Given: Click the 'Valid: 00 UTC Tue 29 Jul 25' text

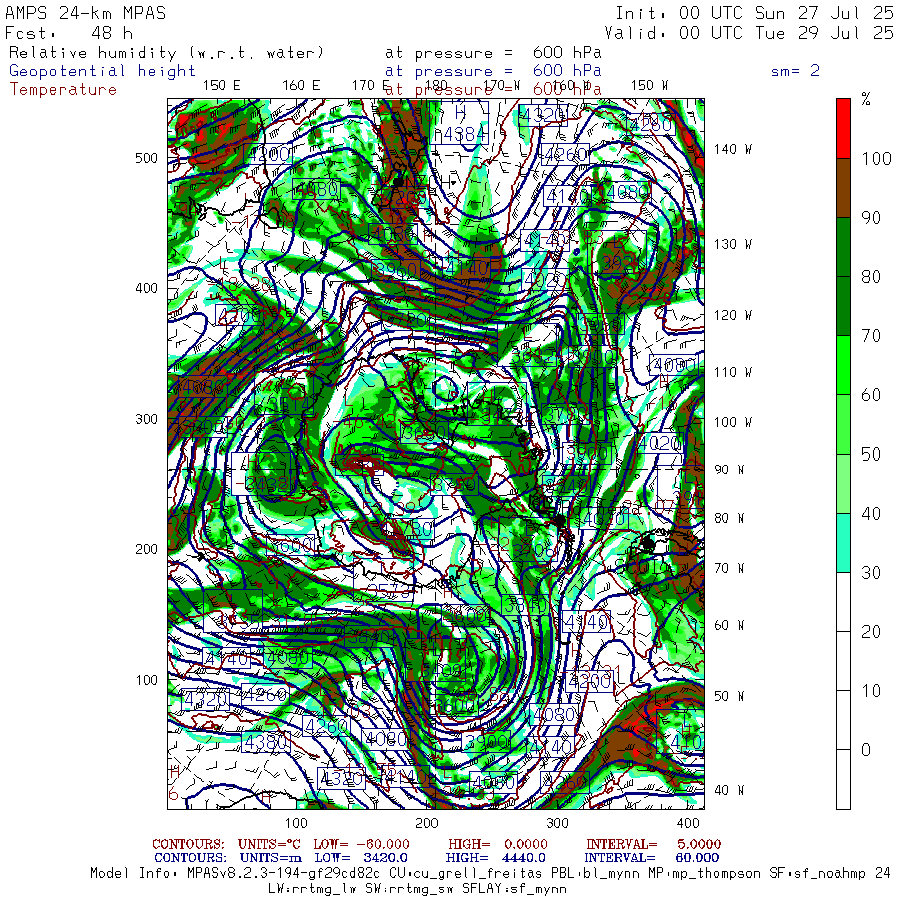Looking at the screenshot, I should click(748, 33).
